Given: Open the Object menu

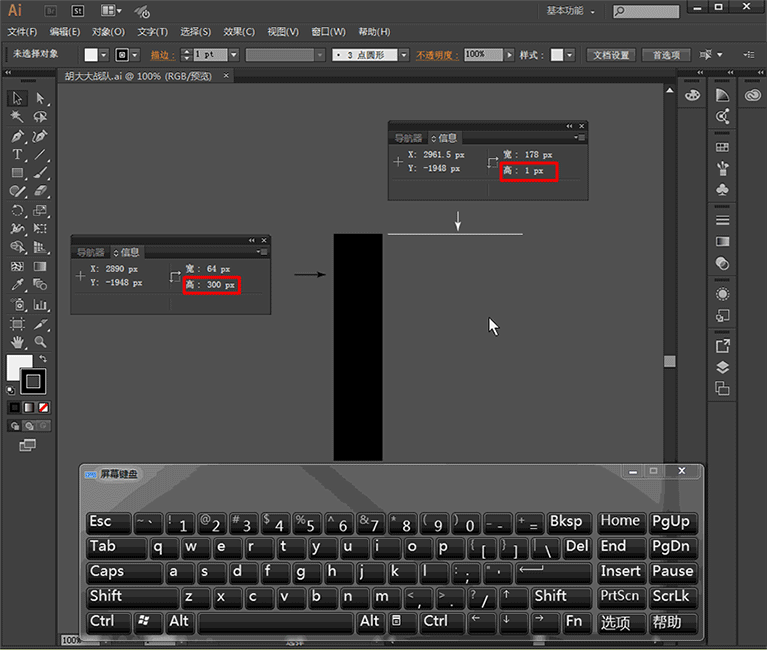Looking at the screenshot, I should [109, 32].
